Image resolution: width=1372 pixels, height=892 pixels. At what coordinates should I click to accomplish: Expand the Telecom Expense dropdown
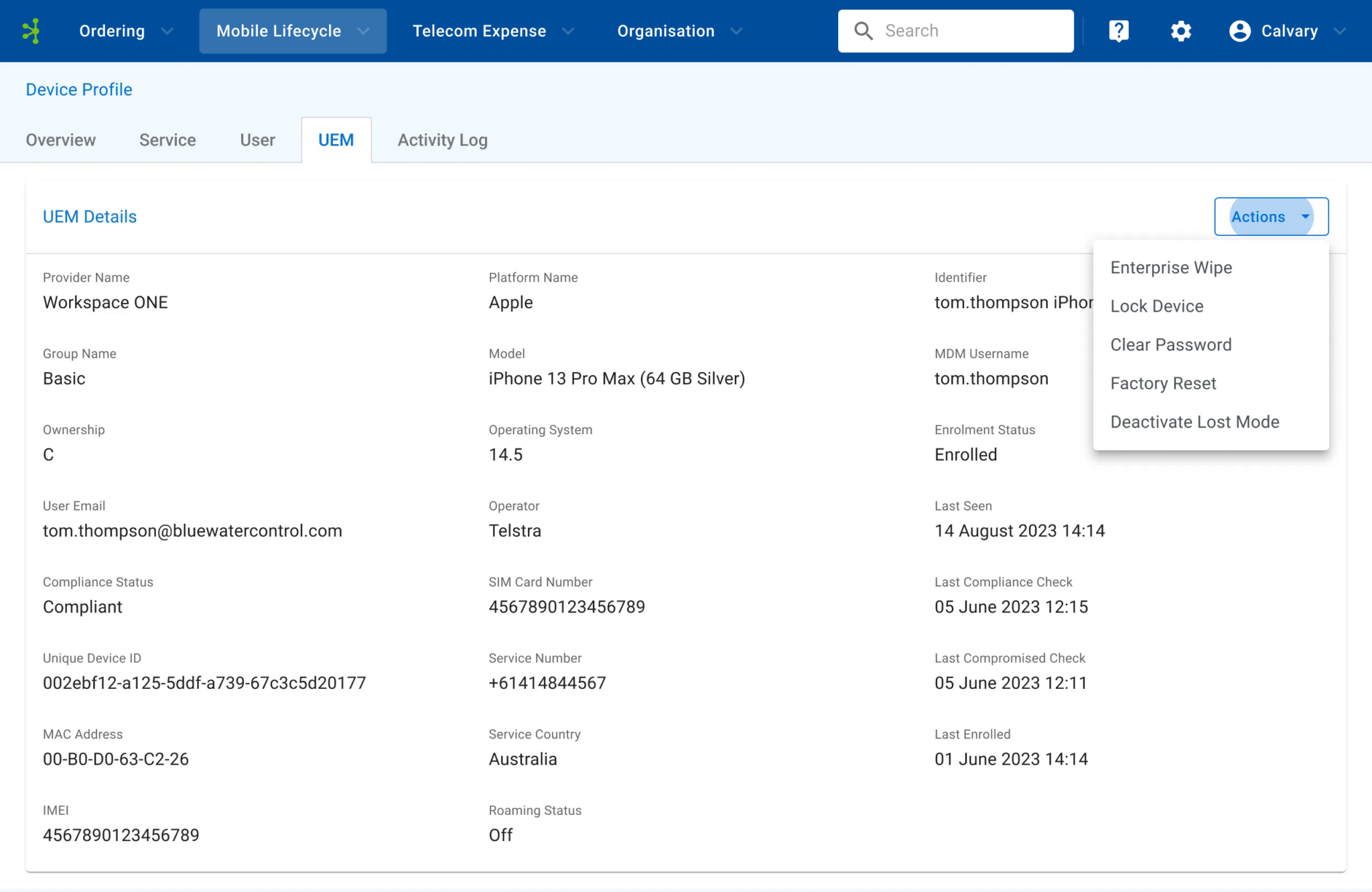coord(569,31)
